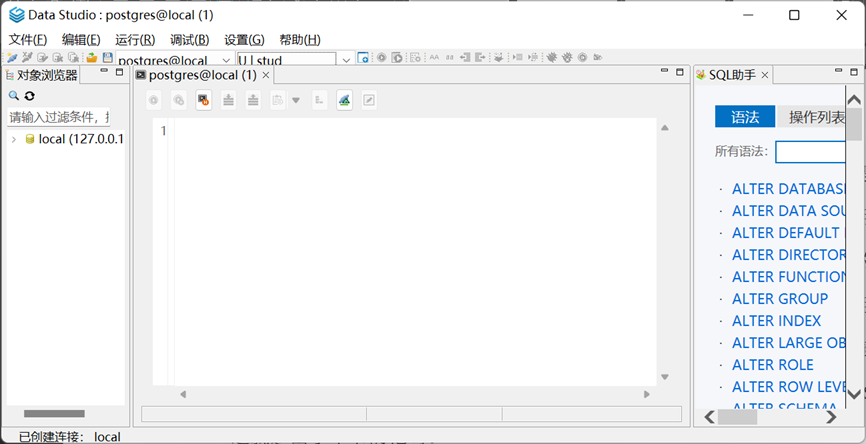Select the 操作列表 tab in SQL助手
Image resolution: width=866 pixels, height=444 pixels.
(811, 117)
